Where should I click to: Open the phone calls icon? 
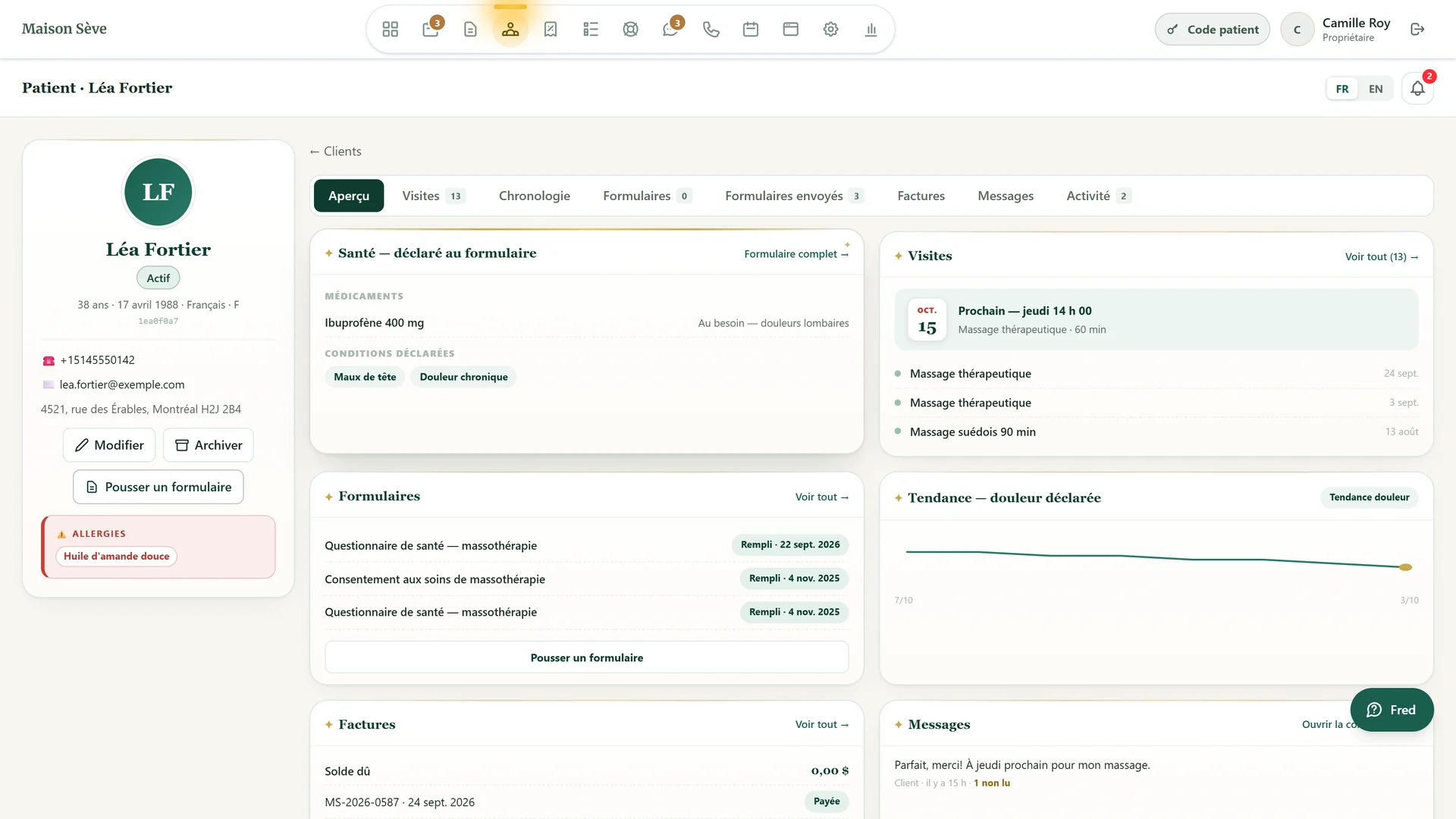pyautogui.click(x=711, y=30)
